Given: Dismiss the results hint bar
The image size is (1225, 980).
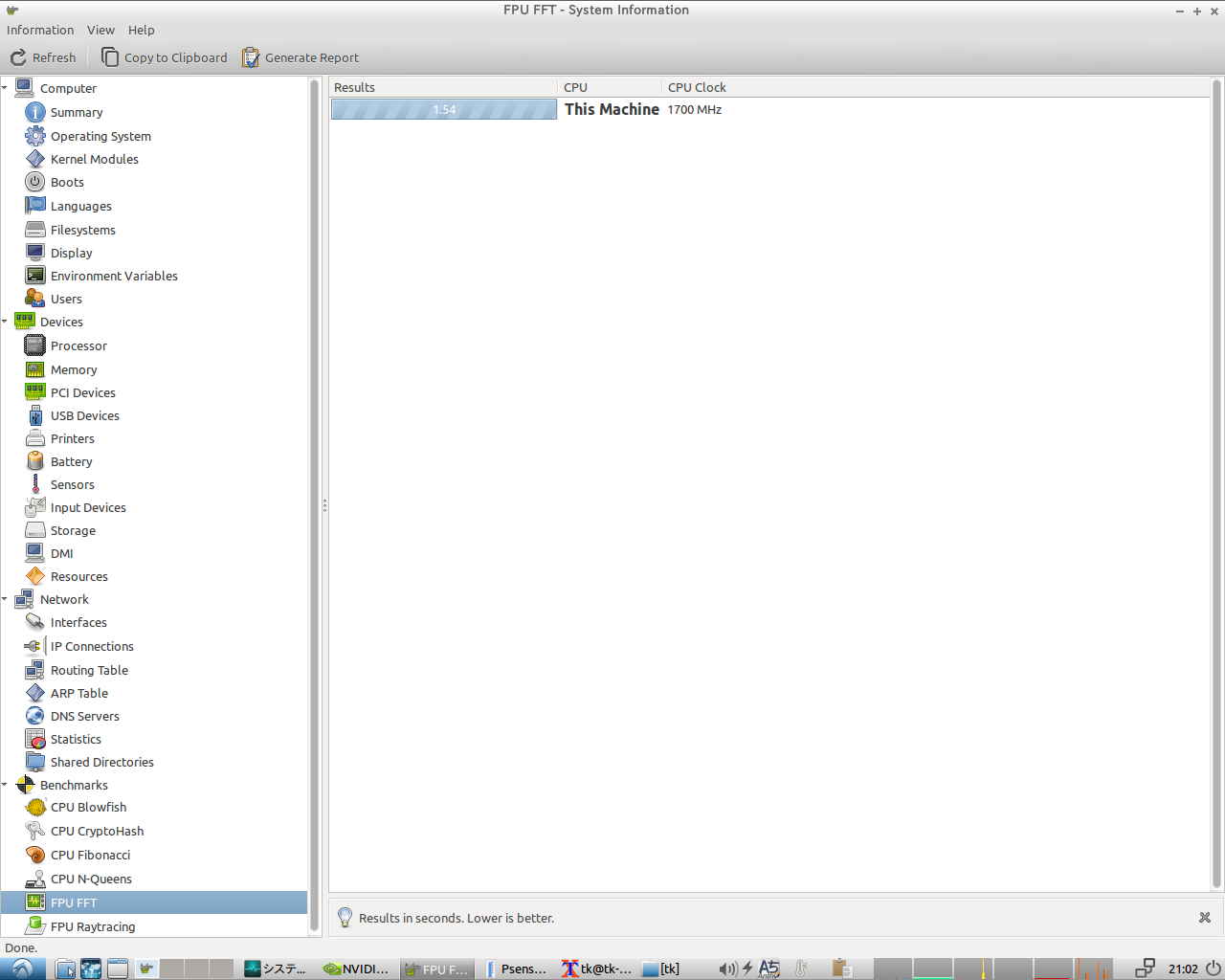Looking at the screenshot, I should [x=1204, y=918].
